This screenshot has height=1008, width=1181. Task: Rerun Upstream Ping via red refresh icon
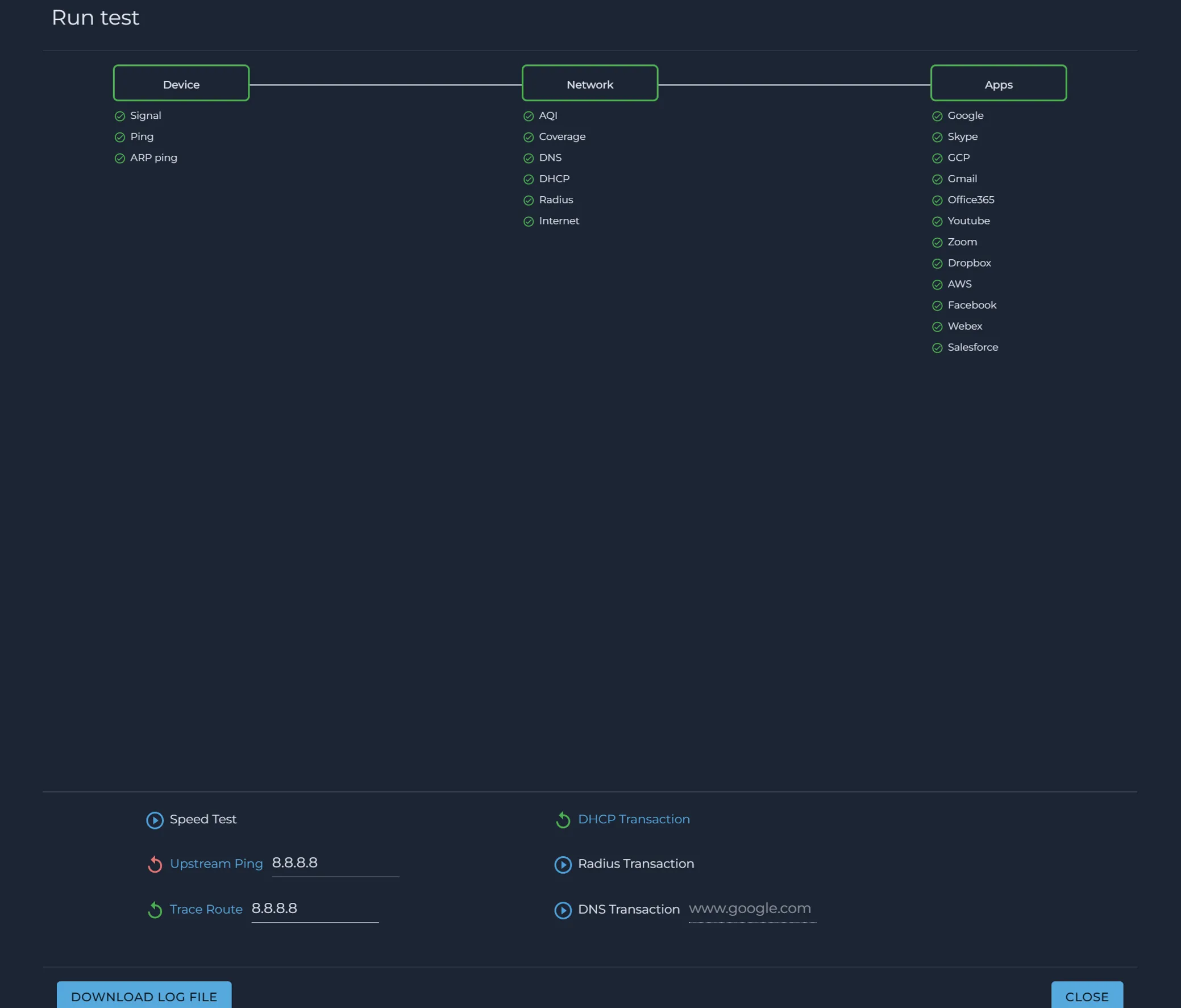point(155,864)
